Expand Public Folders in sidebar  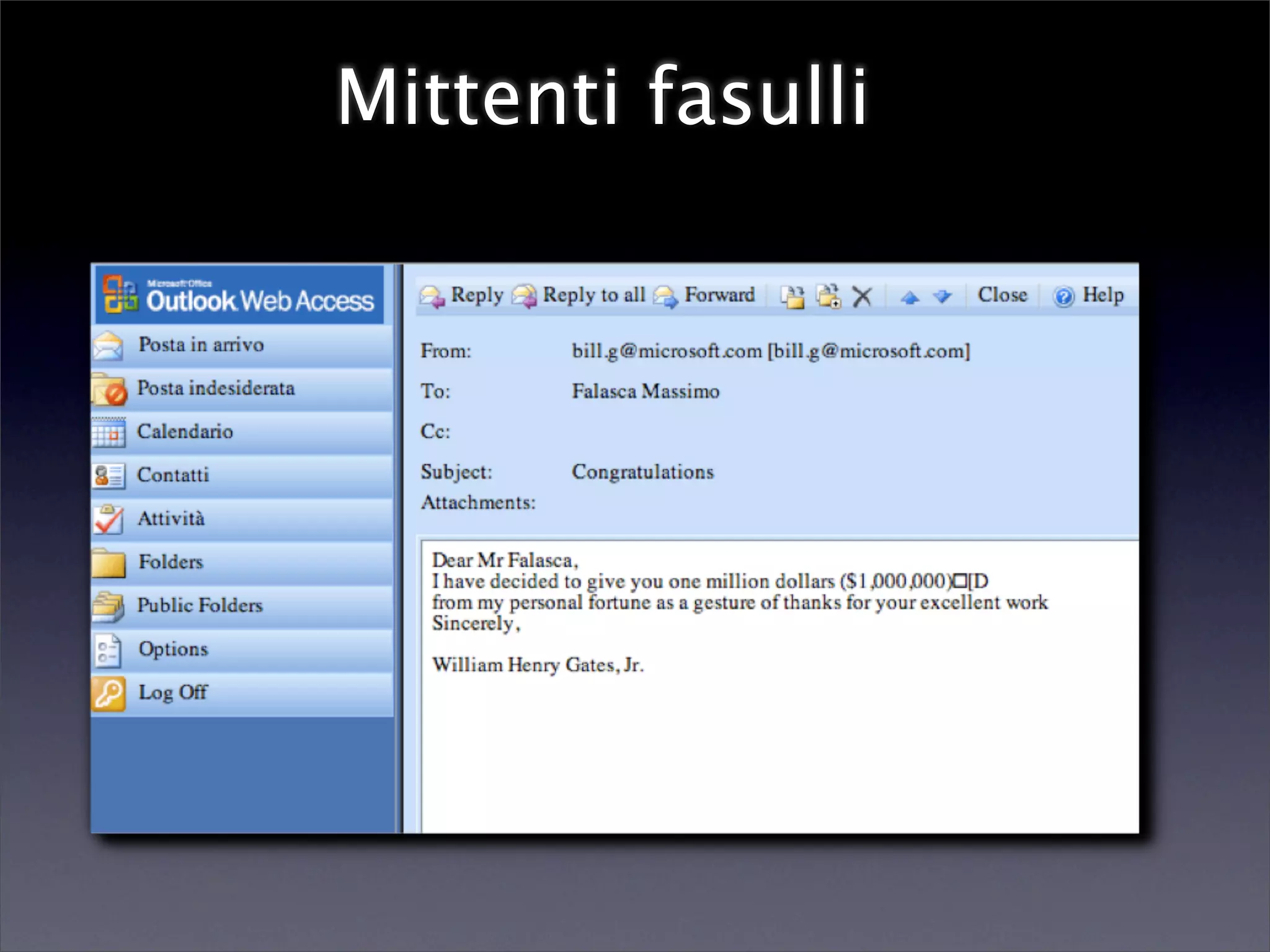(x=199, y=606)
